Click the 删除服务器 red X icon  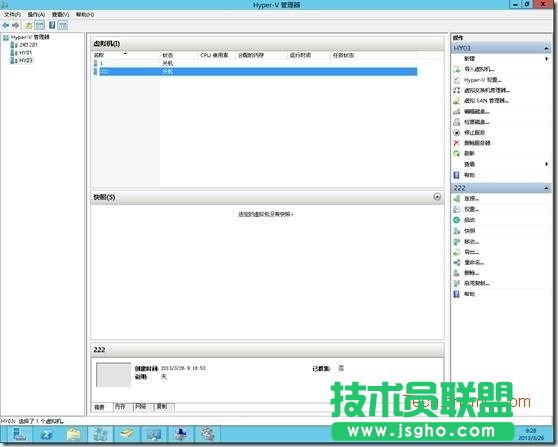(457, 143)
